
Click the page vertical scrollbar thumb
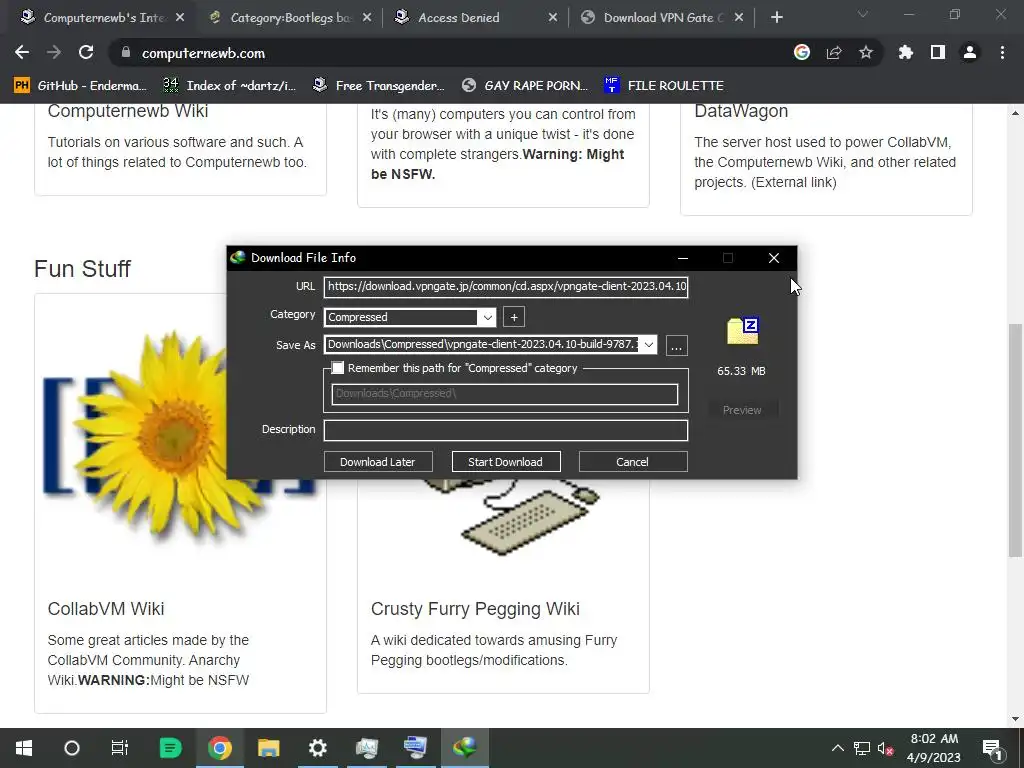click(x=1015, y=440)
